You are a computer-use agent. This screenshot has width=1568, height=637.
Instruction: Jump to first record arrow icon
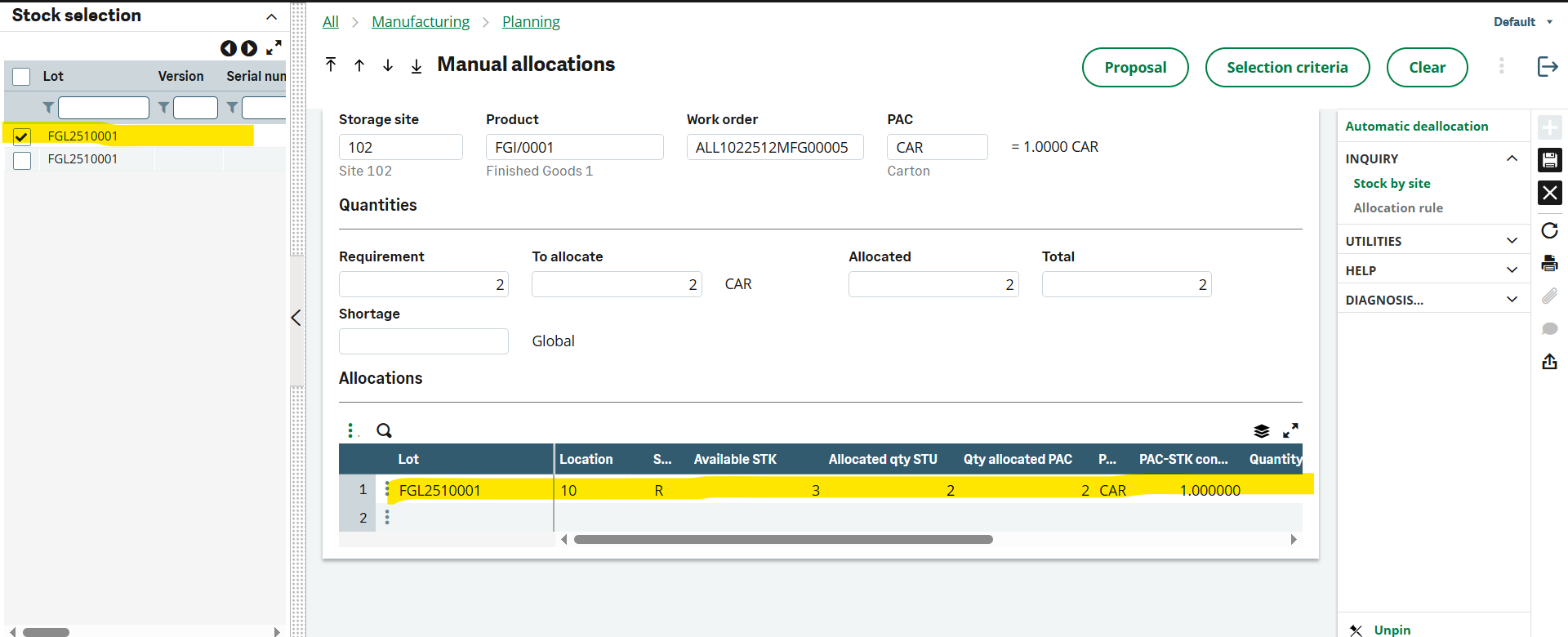point(331,65)
